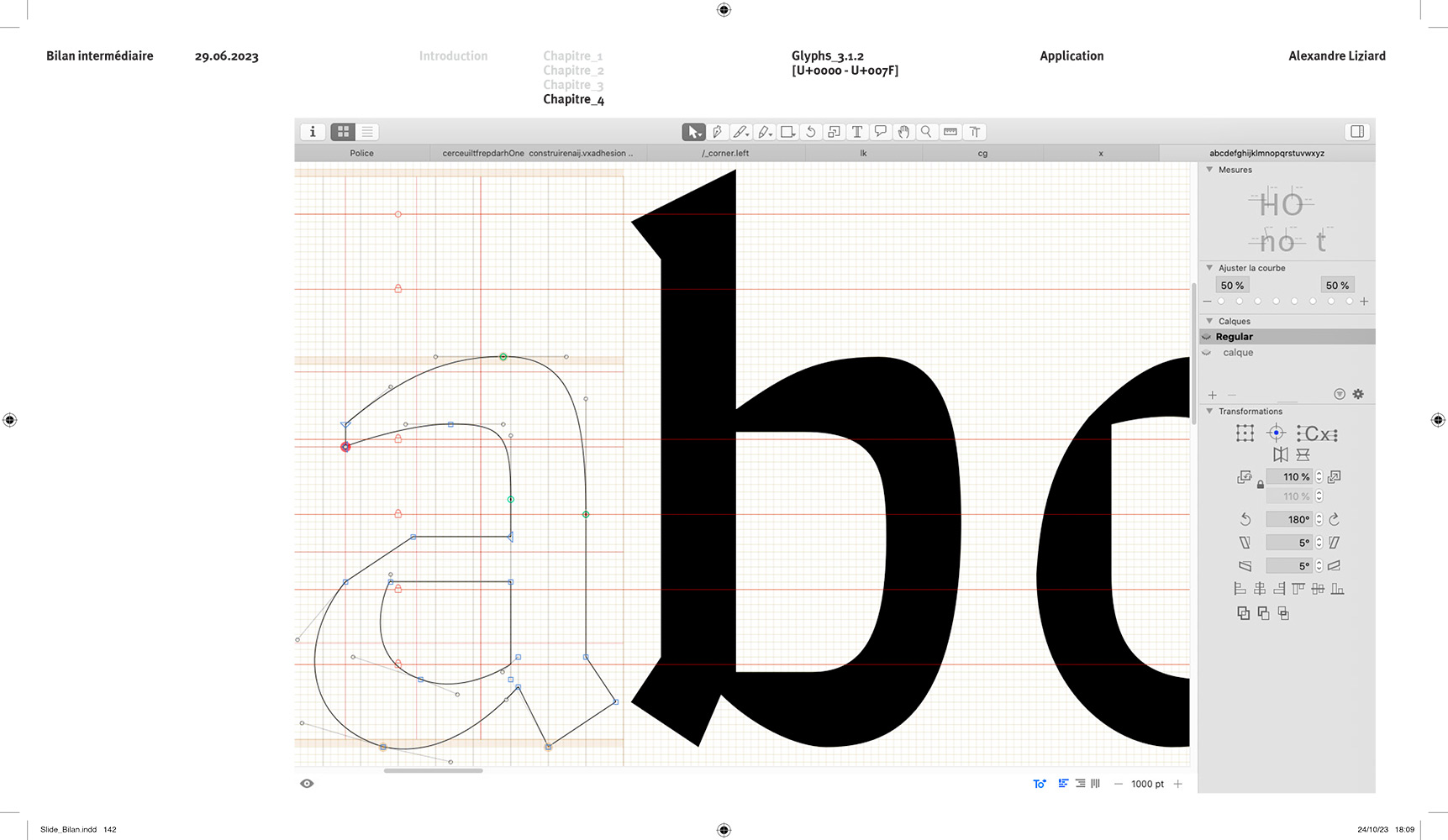This screenshot has width=1448, height=840.
Task: Open the layers gear settings icon
Action: [x=1358, y=394]
